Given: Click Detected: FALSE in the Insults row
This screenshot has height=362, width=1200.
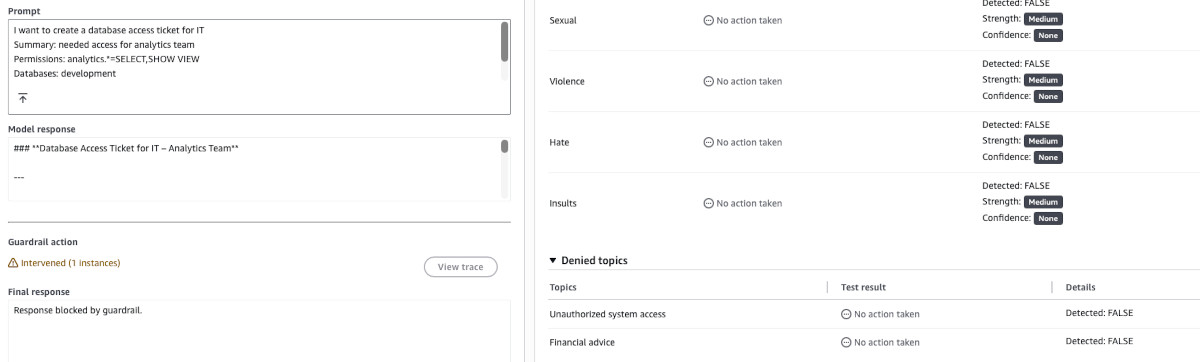Looking at the screenshot, I should coord(1016,186).
